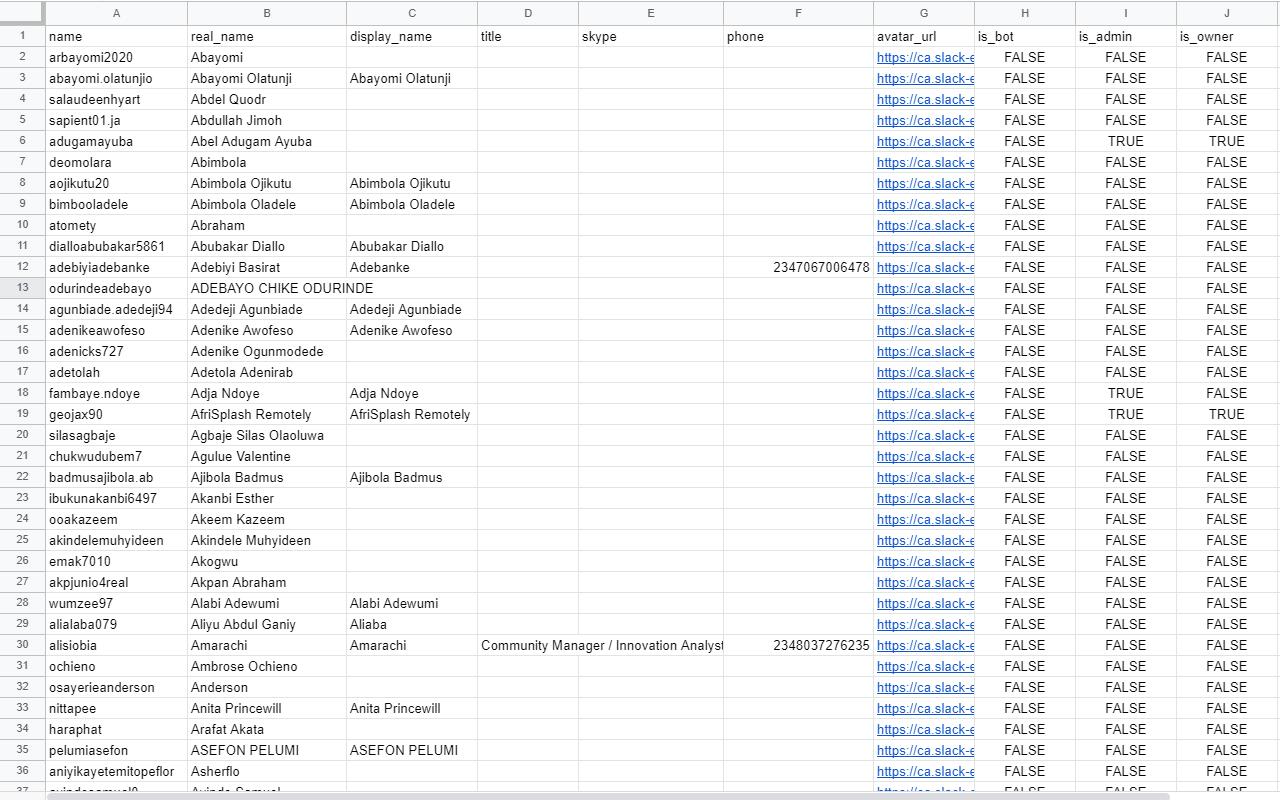Select cell 'abayomi.olatunjio'
The height and width of the screenshot is (800, 1280).
pyautogui.click(x=116, y=78)
